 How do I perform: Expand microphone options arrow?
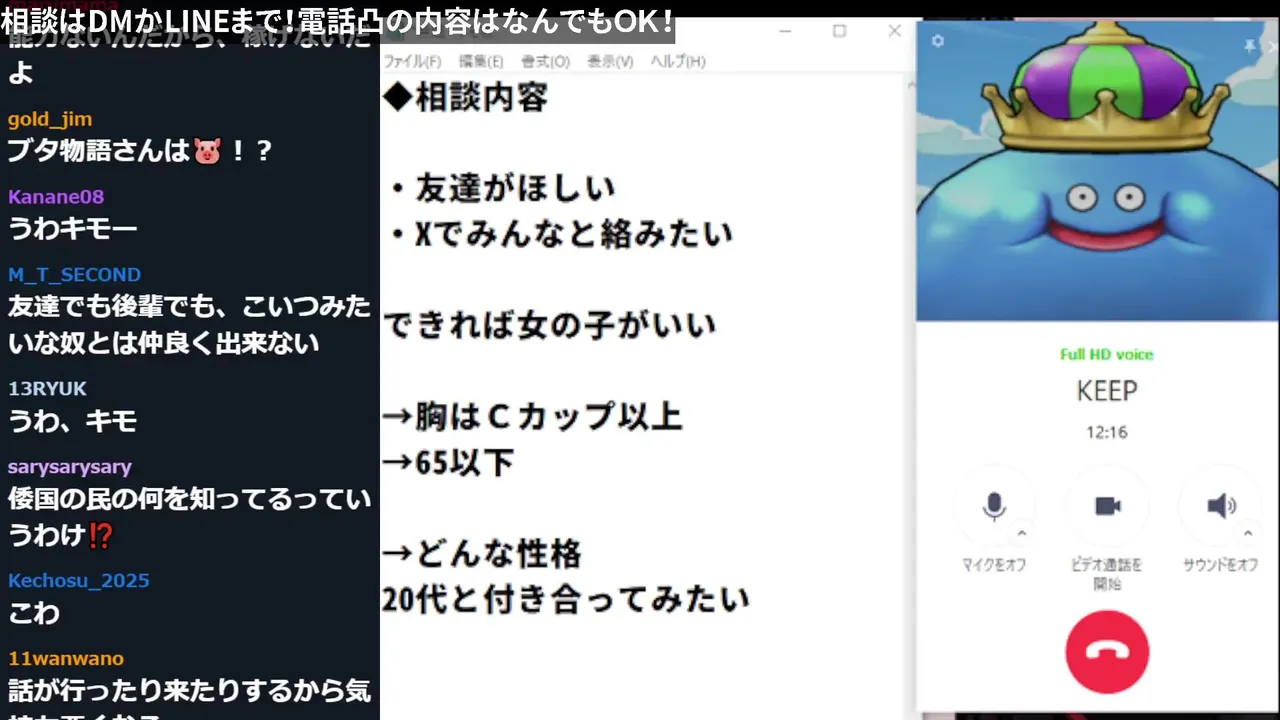coord(1021,533)
